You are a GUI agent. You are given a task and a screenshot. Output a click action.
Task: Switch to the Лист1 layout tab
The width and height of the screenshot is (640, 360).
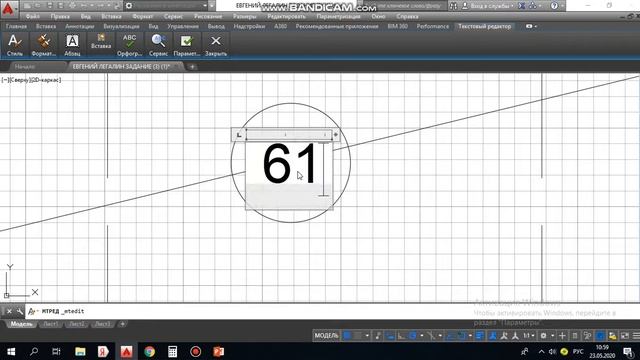click(51, 324)
